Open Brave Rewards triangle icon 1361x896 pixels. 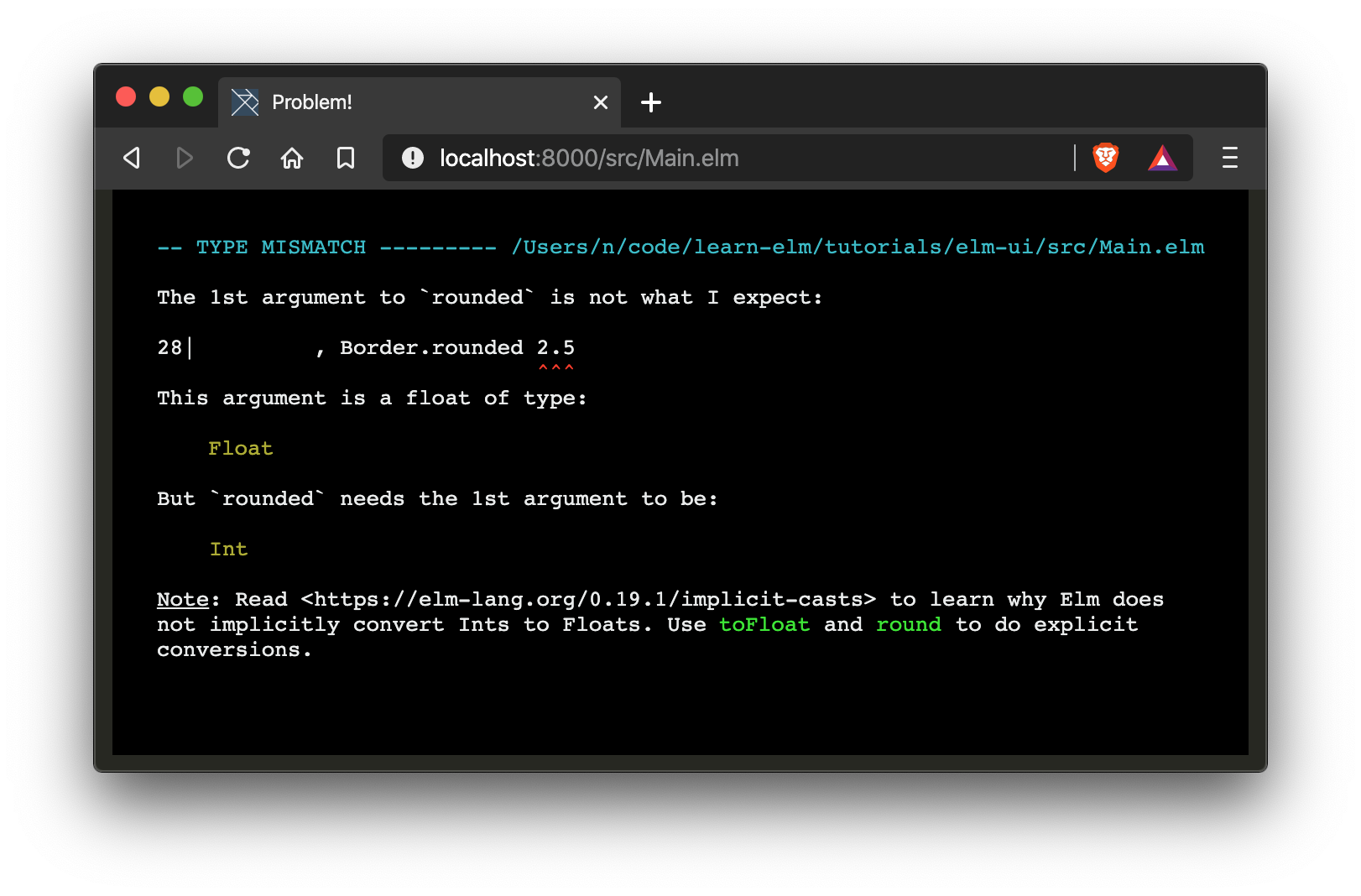tap(1162, 158)
